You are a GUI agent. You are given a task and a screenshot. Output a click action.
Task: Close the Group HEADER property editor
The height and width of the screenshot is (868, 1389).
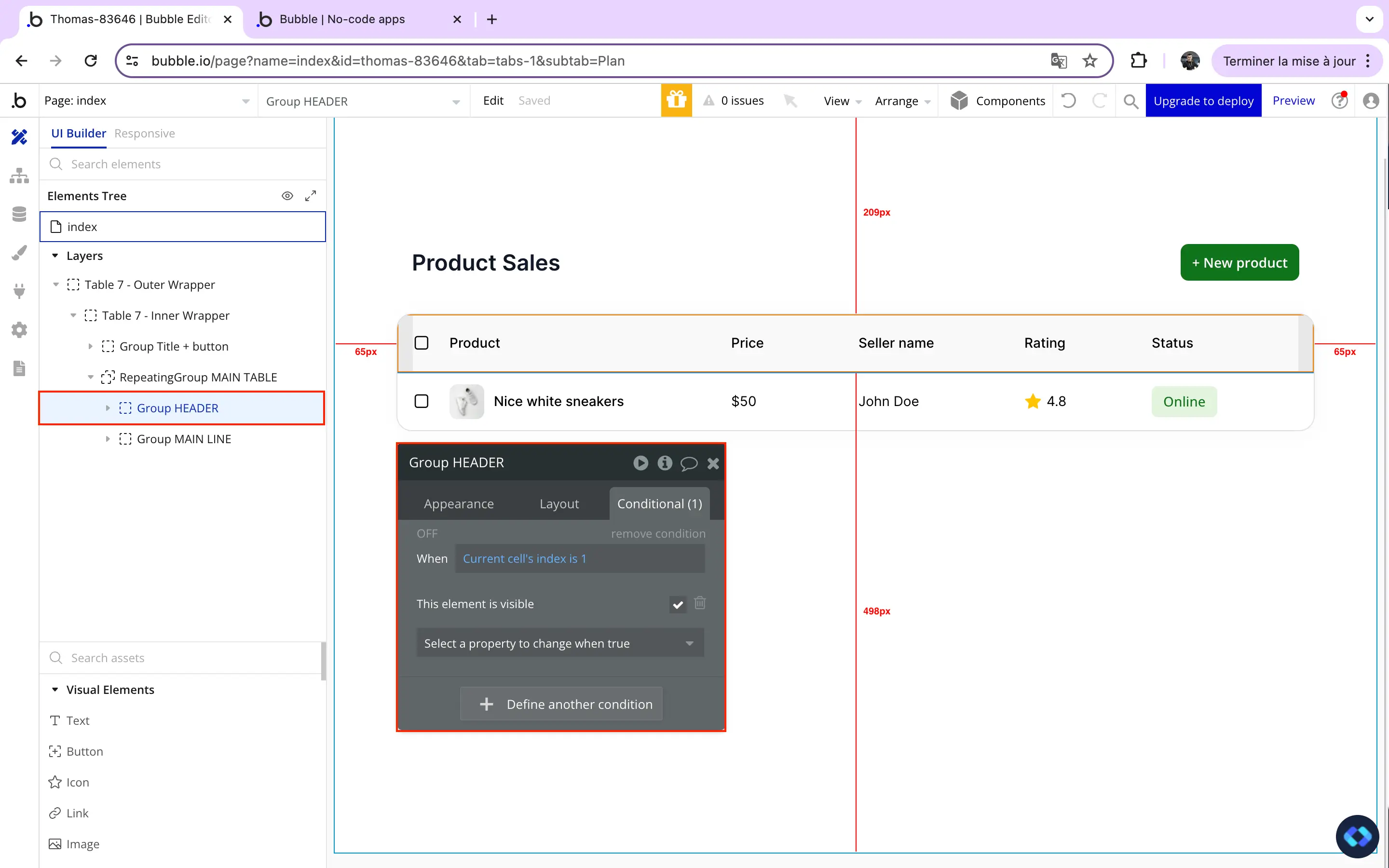[713, 463]
